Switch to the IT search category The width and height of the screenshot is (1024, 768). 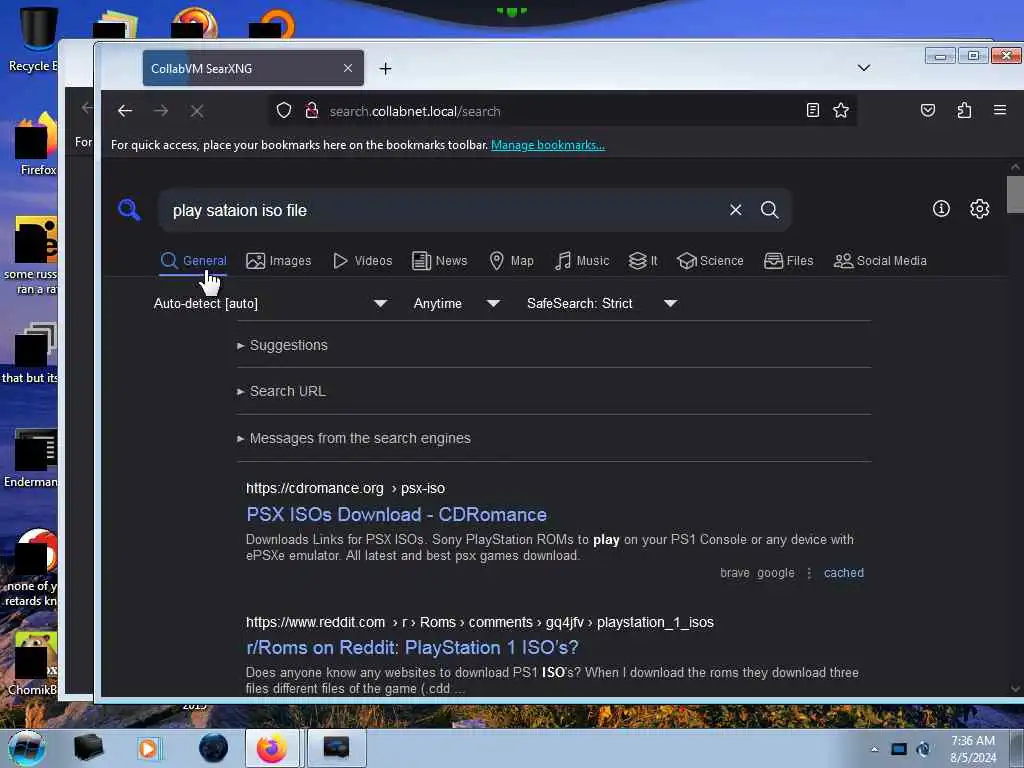pos(643,261)
